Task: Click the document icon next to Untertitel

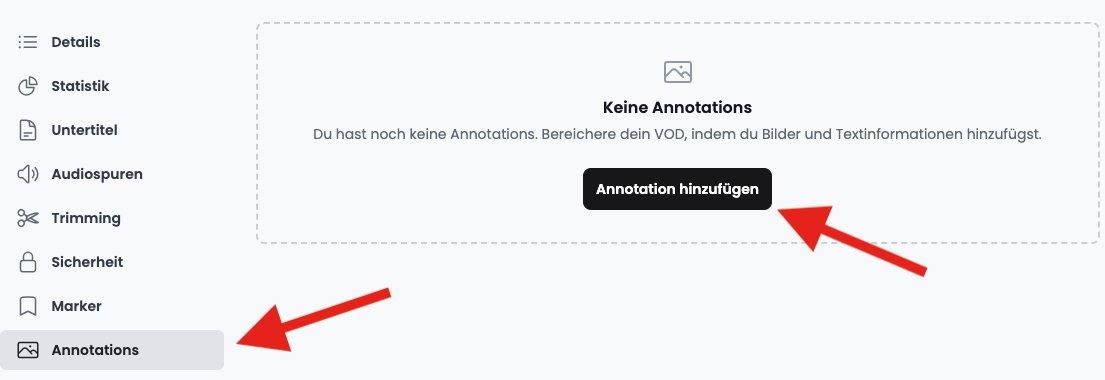Action: pyautogui.click(x=27, y=130)
